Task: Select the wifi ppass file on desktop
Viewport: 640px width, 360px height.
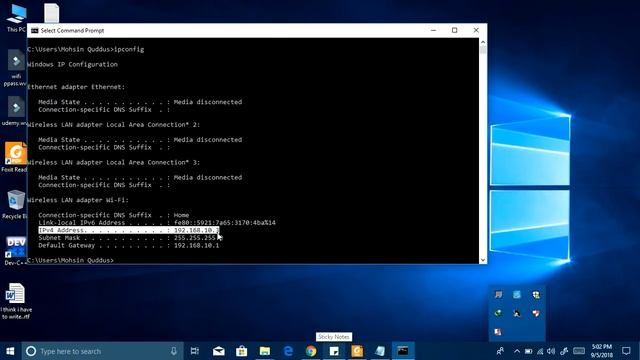Action: click(x=16, y=68)
